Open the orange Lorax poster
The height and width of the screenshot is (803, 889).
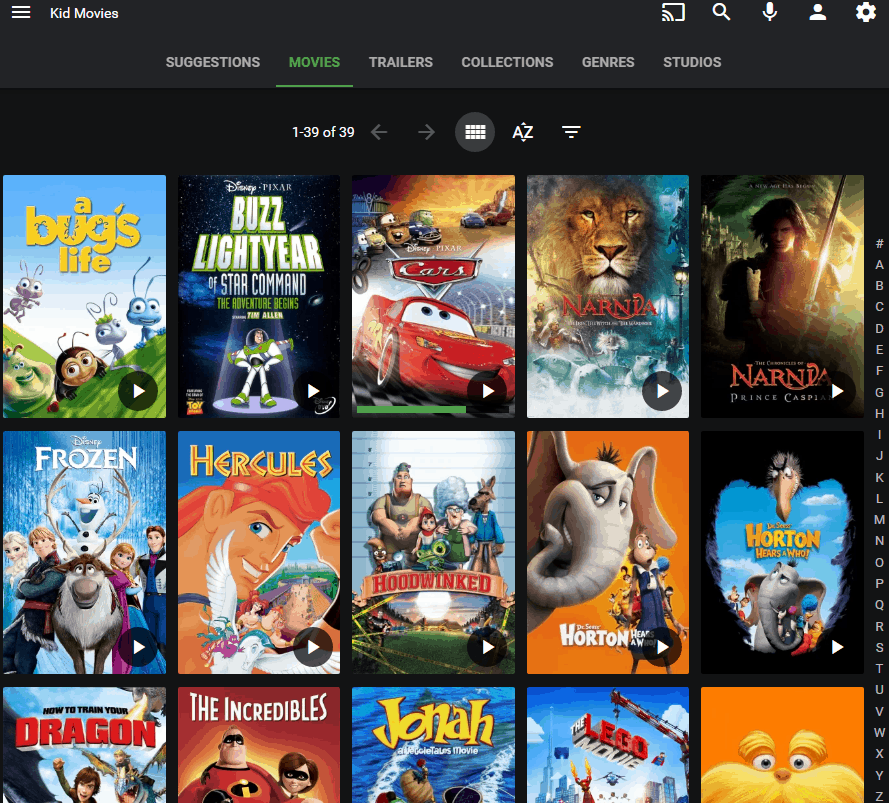click(x=782, y=745)
